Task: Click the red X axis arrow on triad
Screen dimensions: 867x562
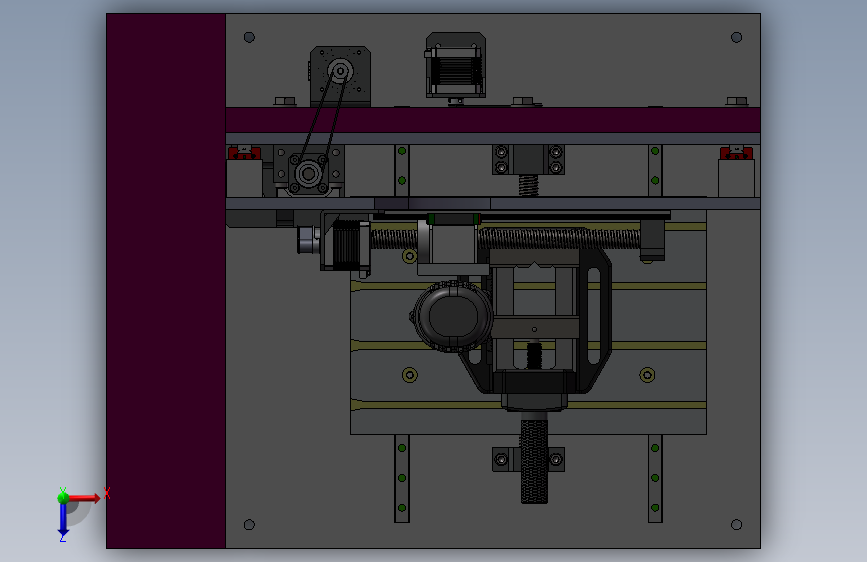Action: tap(85, 498)
